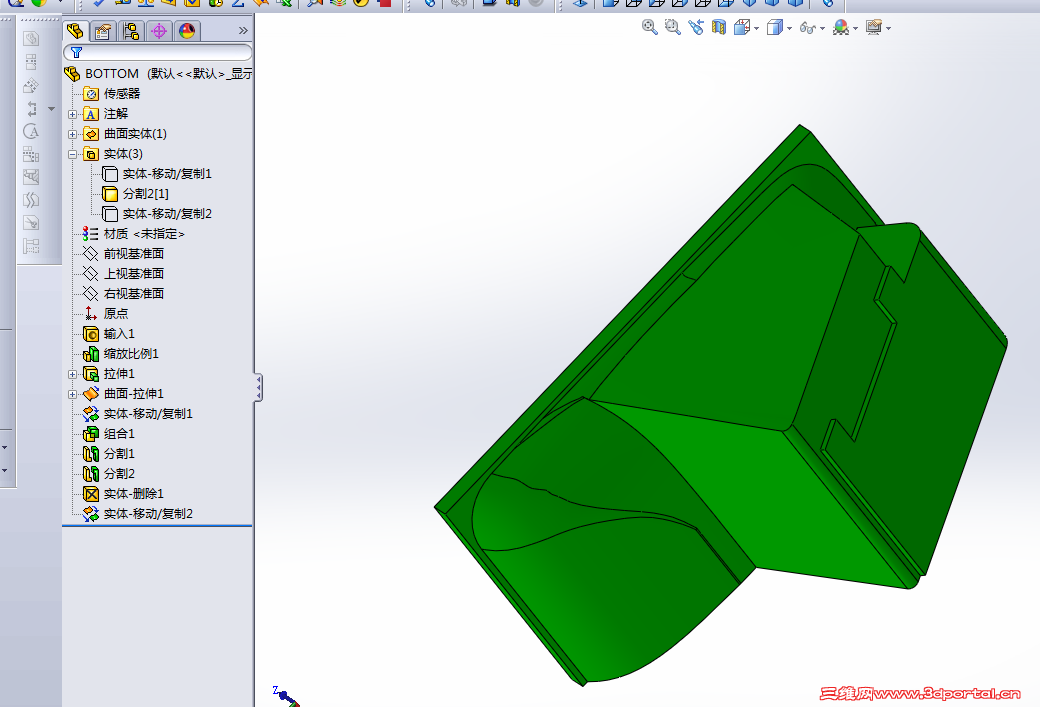The width and height of the screenshot is (1040, 707).
Task: Open the DisplayManager color ball tab
Action: 187,31
